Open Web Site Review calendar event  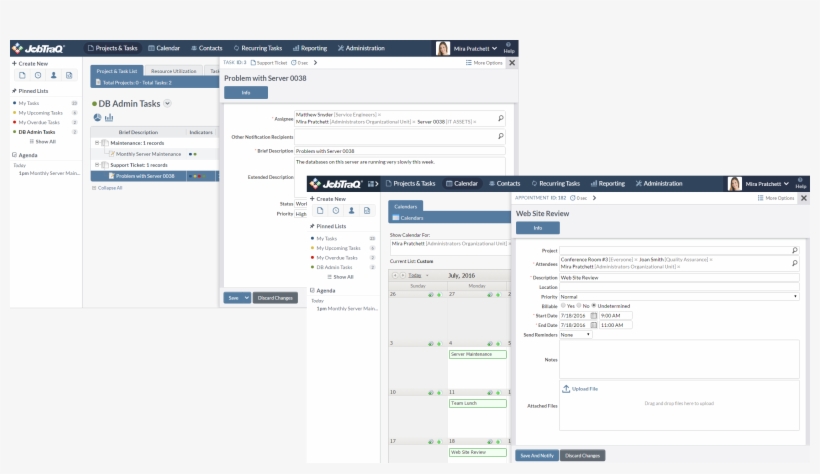[x=477, y=452]
